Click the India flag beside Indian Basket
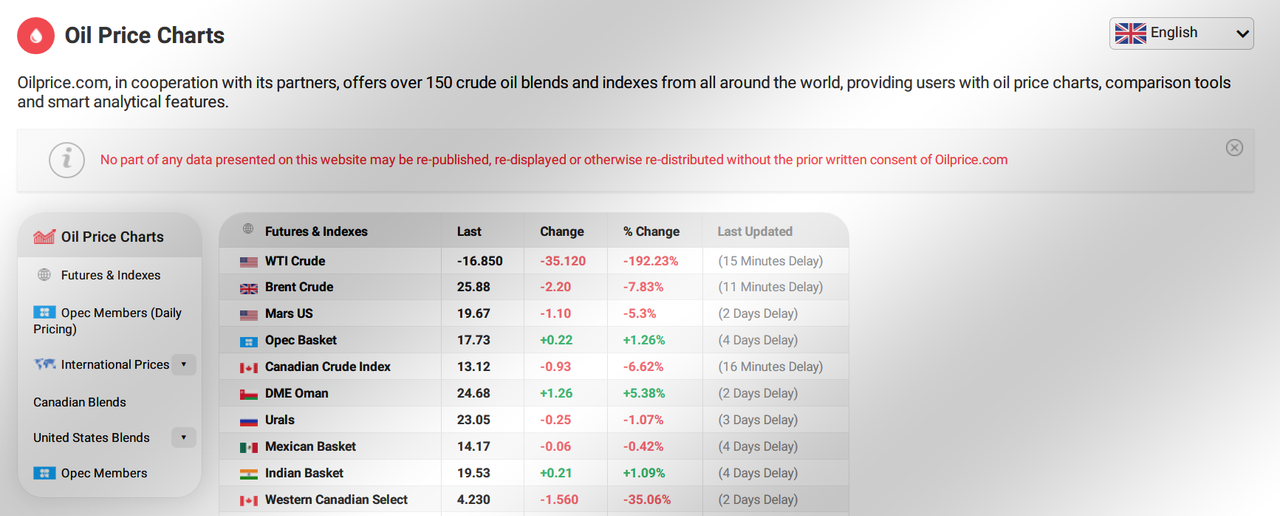Viewport: 1280px width, 516px height. (249, 474)
